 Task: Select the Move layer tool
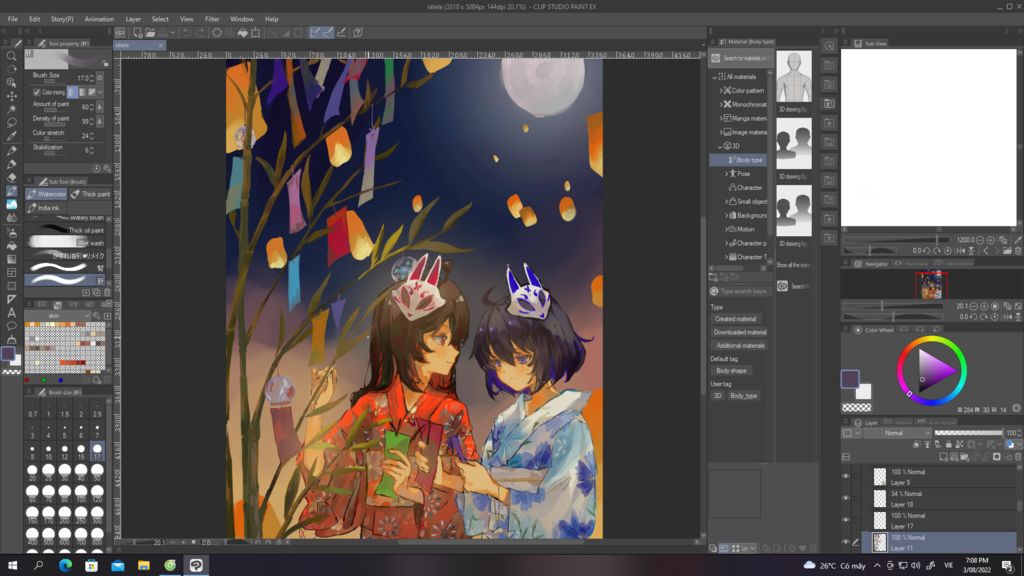click(11, 96)
